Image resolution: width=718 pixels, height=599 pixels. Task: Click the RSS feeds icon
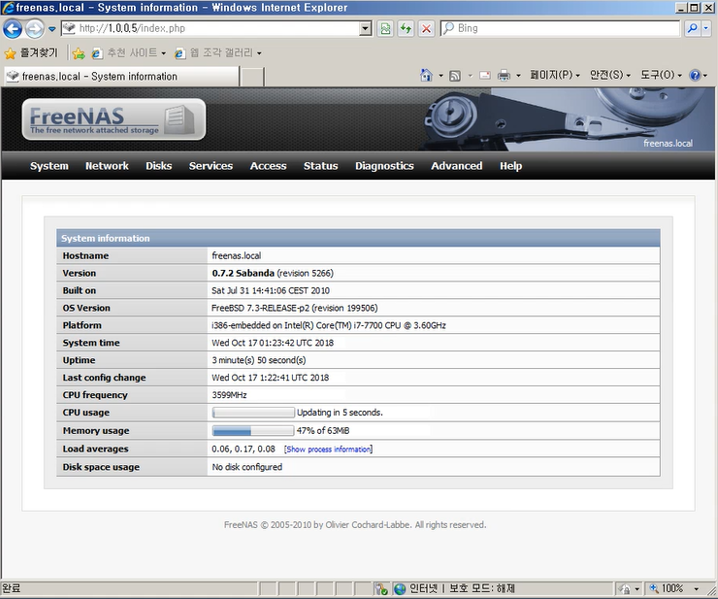click(x=455, y=76)
